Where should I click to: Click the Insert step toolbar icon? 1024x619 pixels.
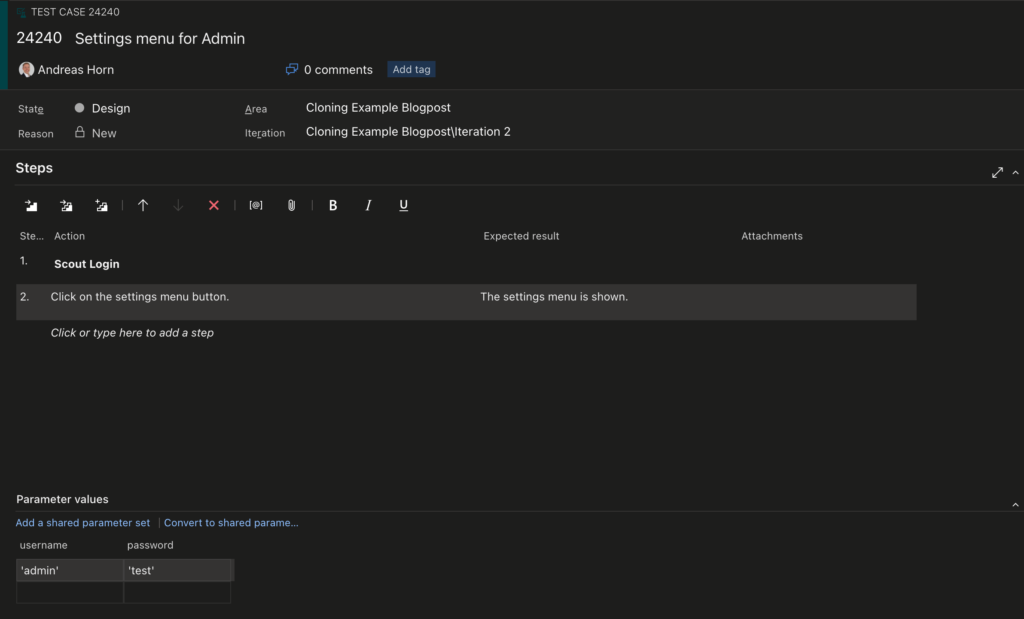tap(31, 205)
